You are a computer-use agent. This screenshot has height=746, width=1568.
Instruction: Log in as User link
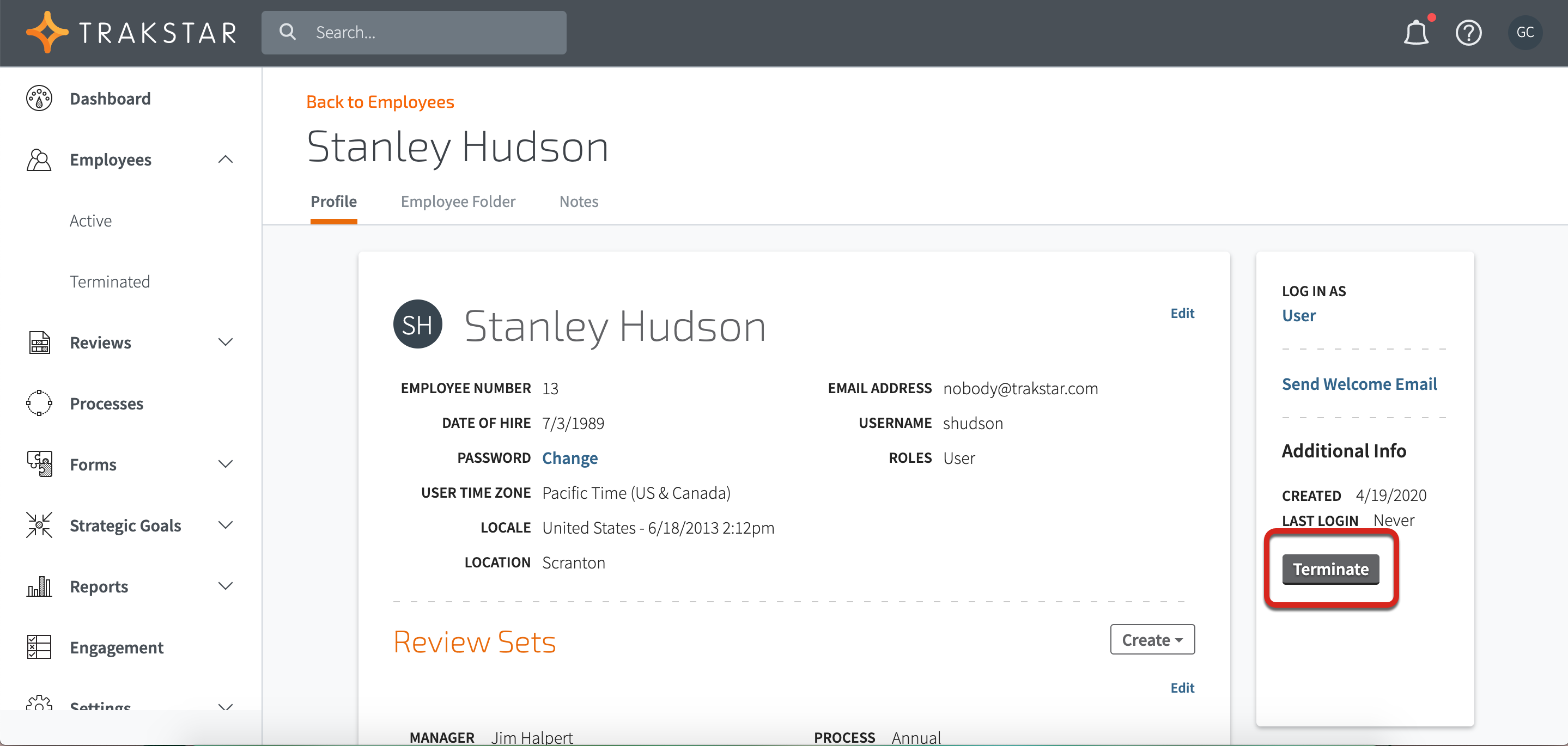click(1298, 315)
